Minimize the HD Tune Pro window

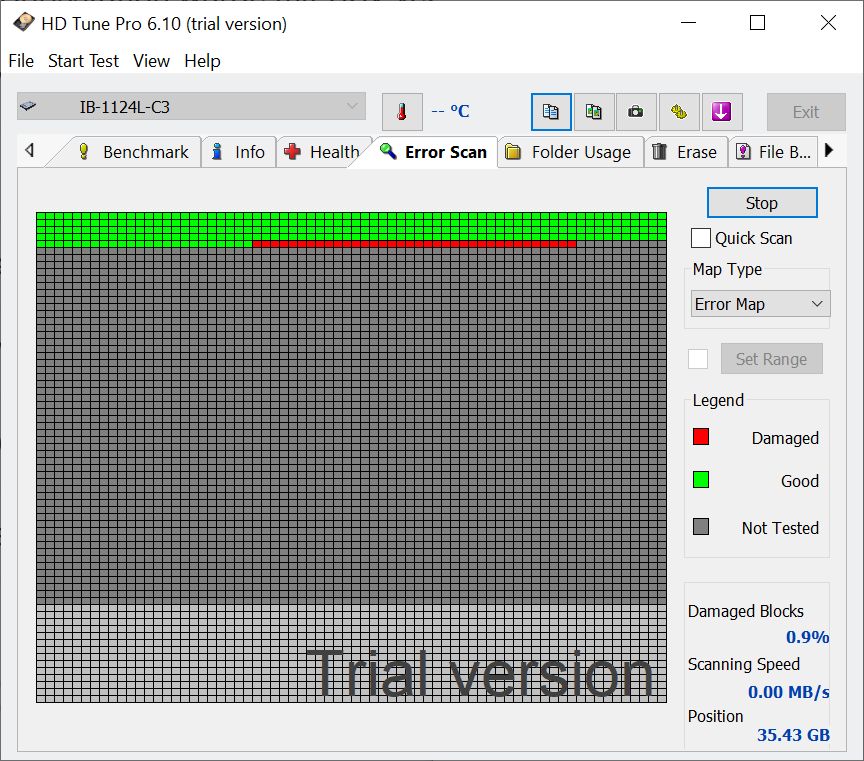click(689, 23)
